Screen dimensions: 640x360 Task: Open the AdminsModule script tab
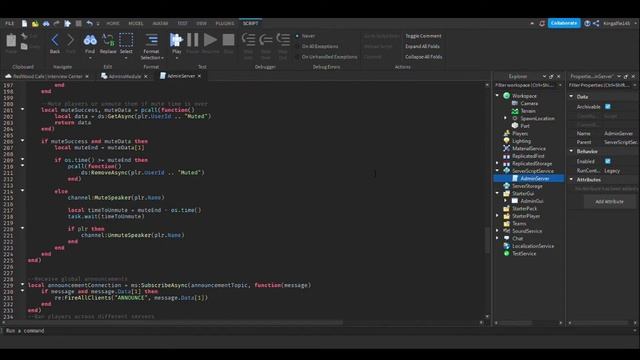(124, 76)
